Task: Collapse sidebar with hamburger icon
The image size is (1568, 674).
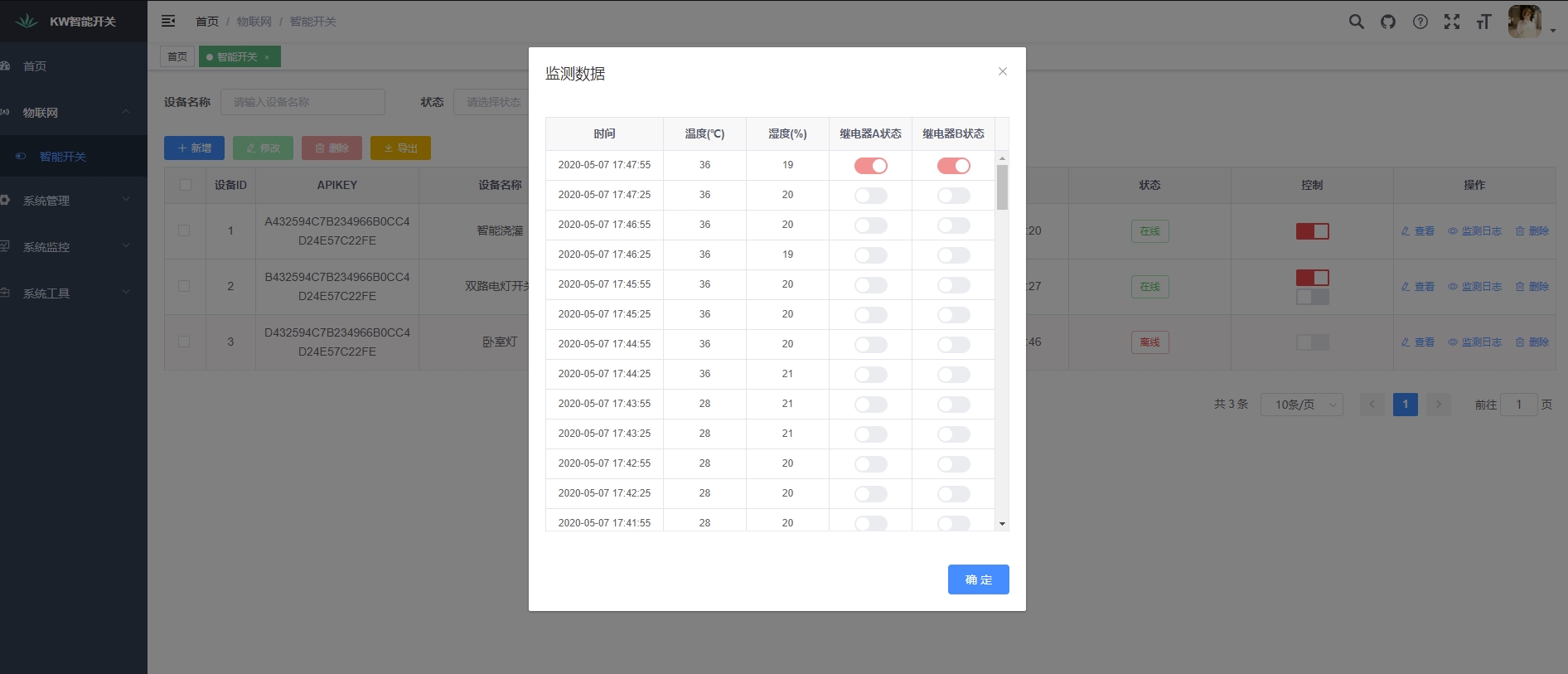Action: point(168,21)
